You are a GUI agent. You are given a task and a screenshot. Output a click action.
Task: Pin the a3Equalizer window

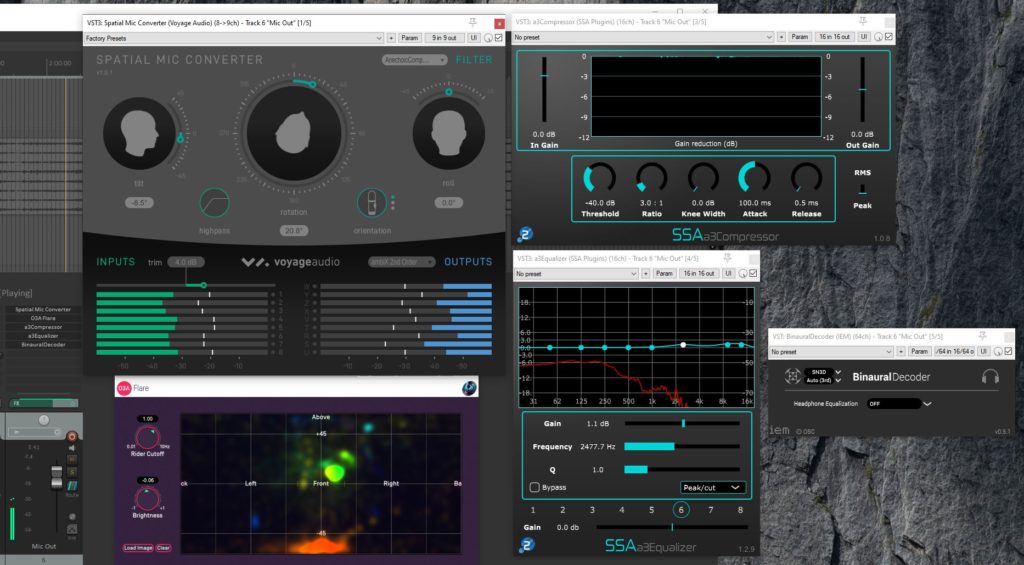(728, 259)
